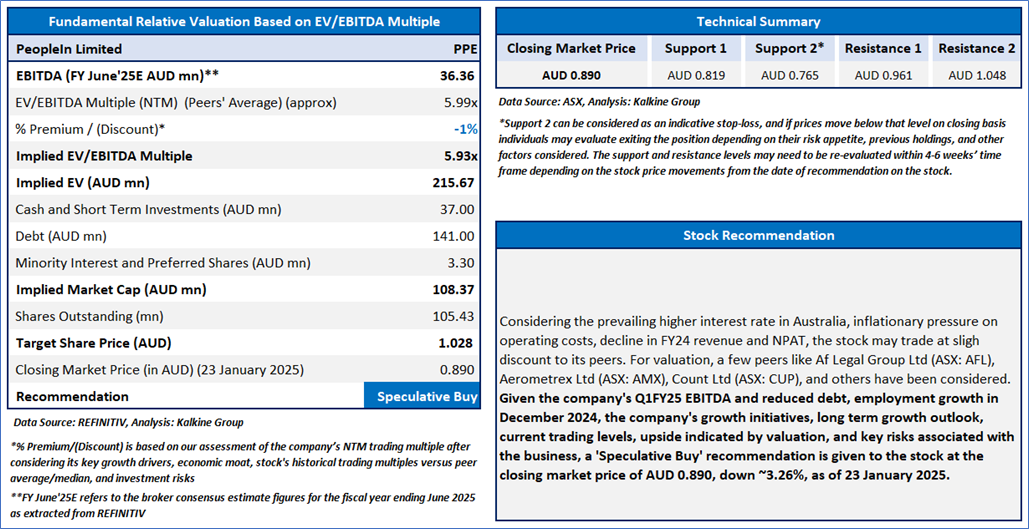Click the 'Resistance 2' column header
This screenshot has width=1029, height=529.
tap(976, 49)
